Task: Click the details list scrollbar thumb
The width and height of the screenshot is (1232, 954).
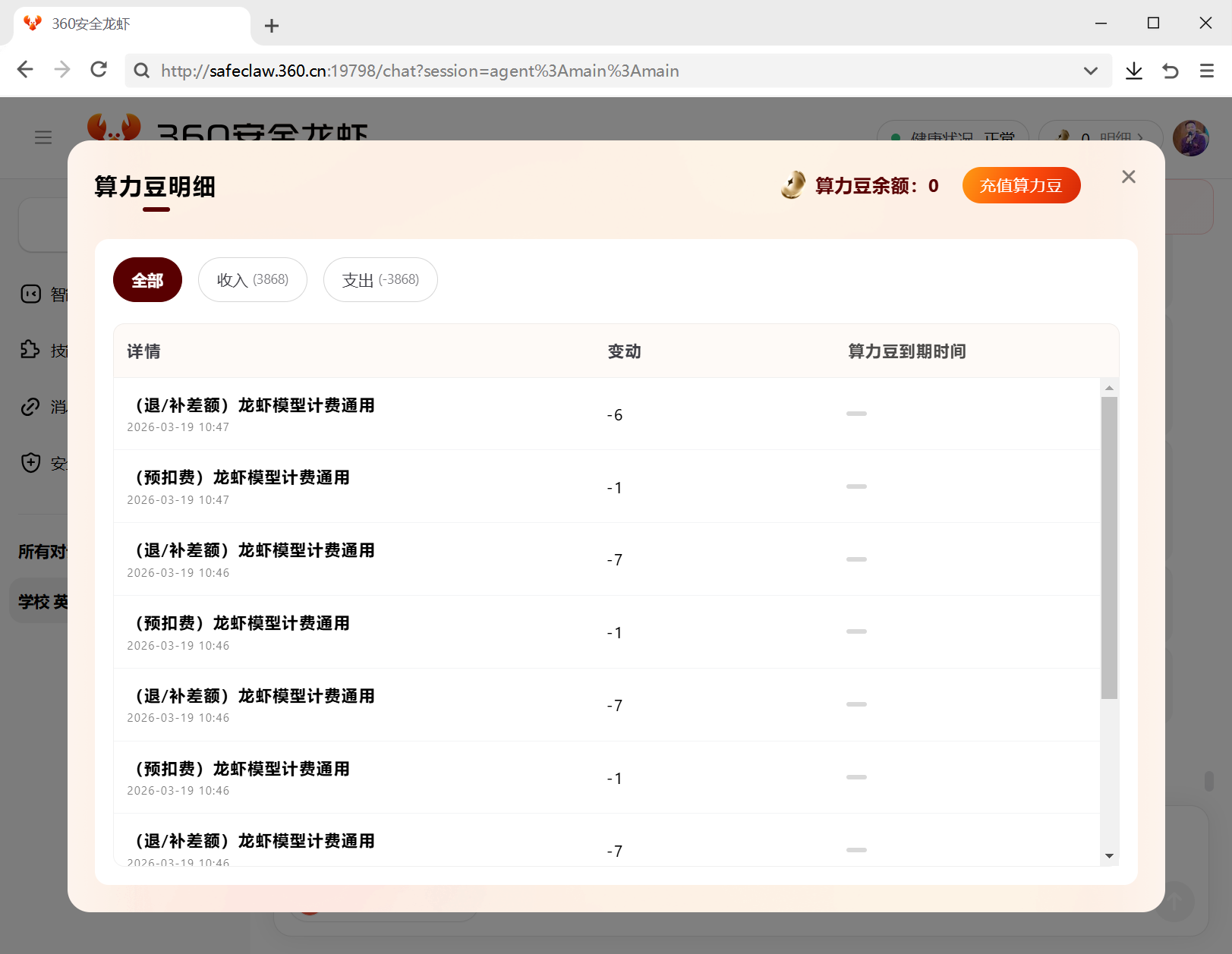Action: (x=1109, y=548)
